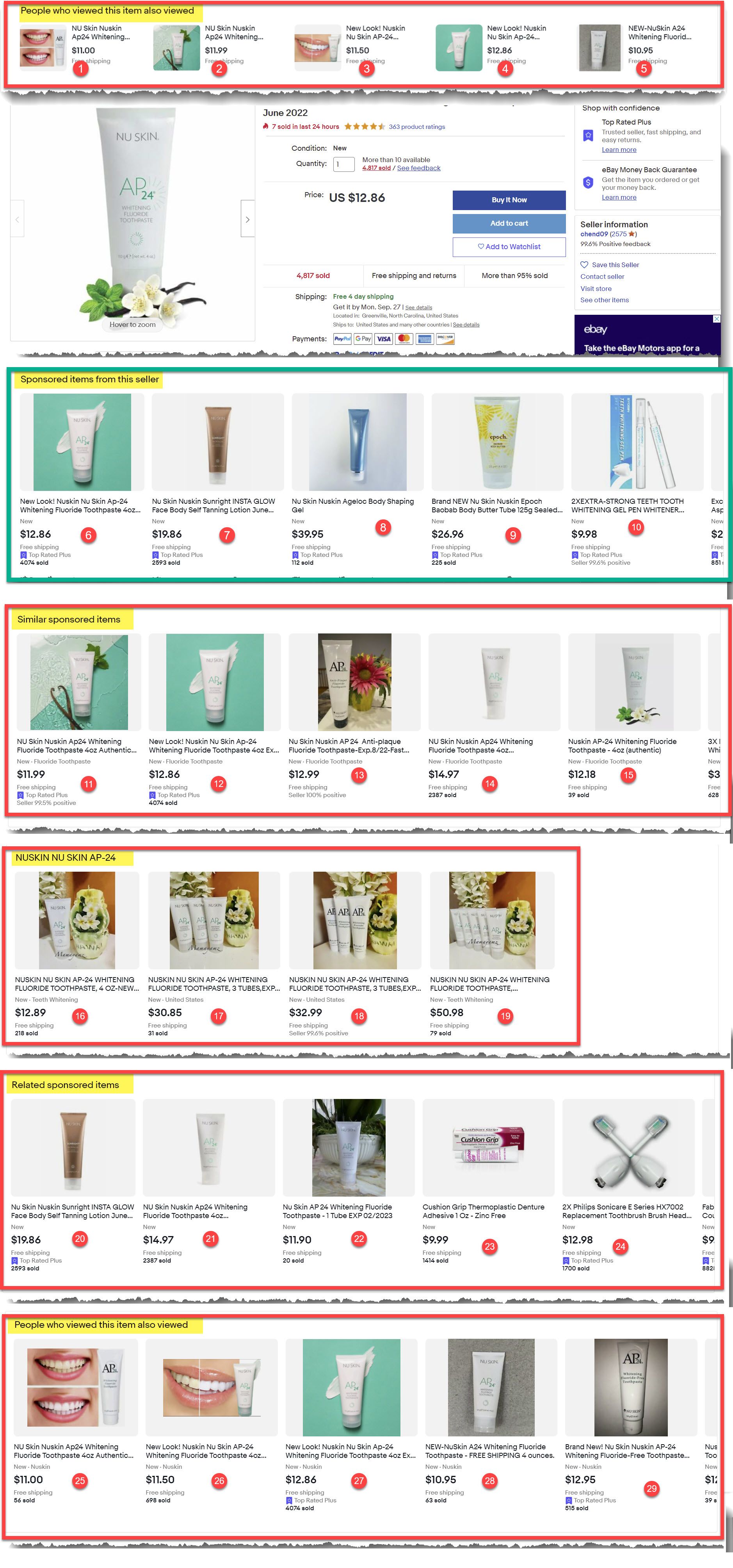This screenshot has height=1568, width=733.
Task: Open Nuskin Ageloc Body Shaping Gel thumbnail
Action: pos(358,442)
